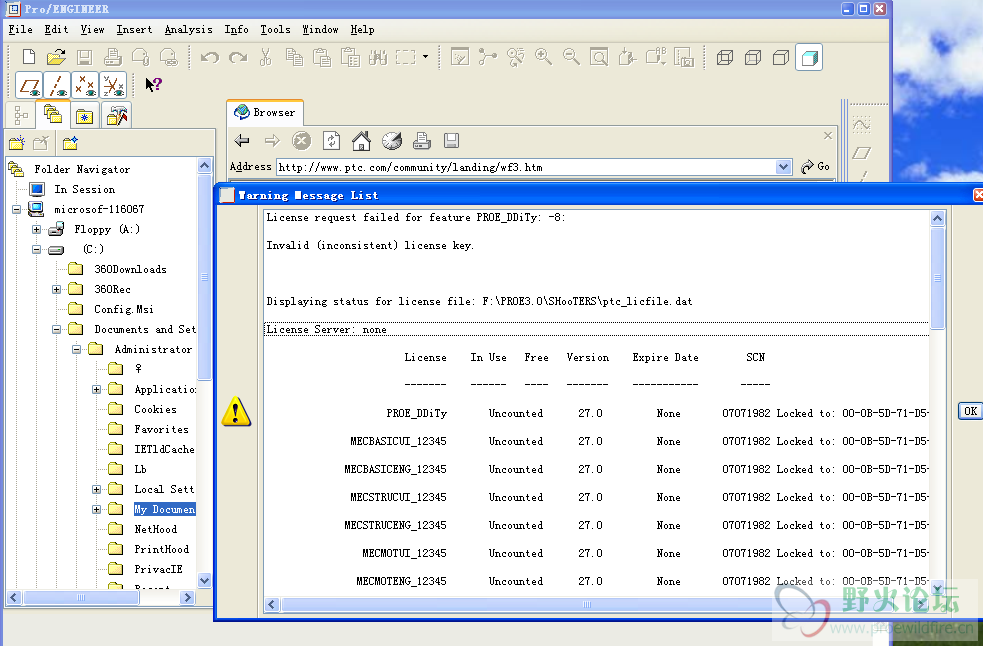Click the warning list vertical scrollbar thumb
983x646 pixels.
(x=937, y=278)
